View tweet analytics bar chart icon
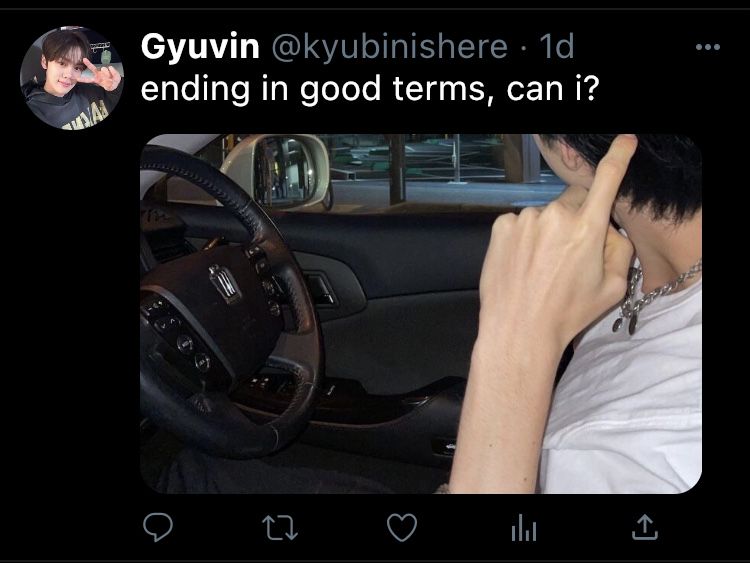Image resolution: width=750 pixels, height=563 pixels. (x=524, y=528)
